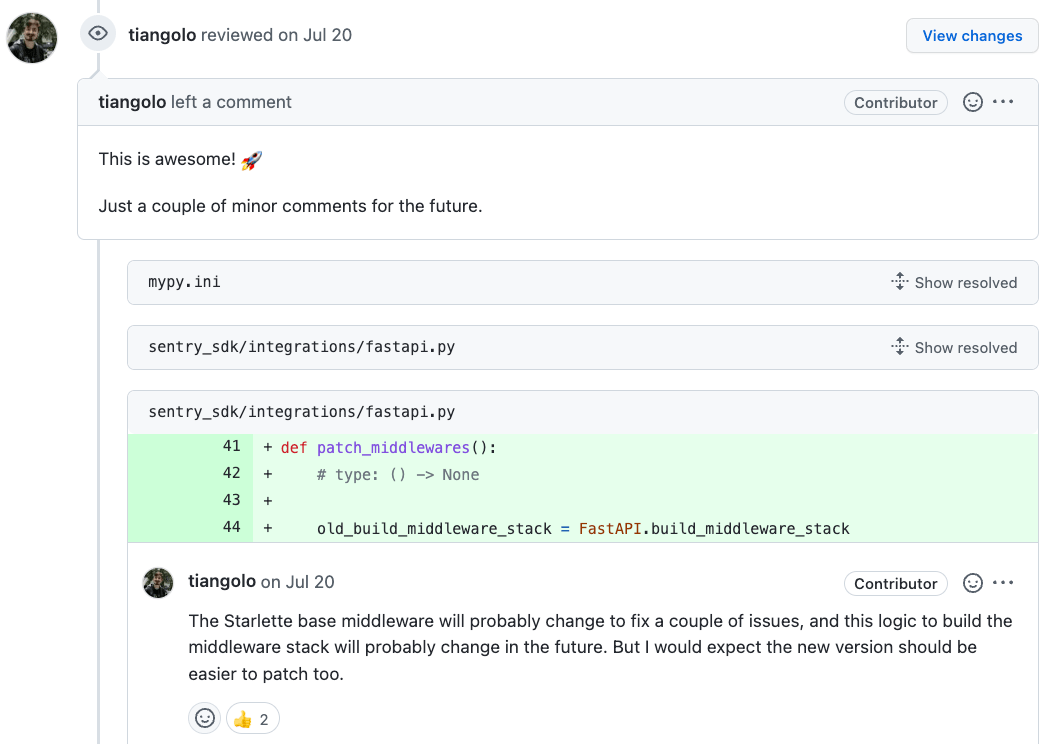This screenshot has height=744, width=1051.
Task: Click tiangolo's smaller avatar on the code comment
Action: click(x=158, y=582)
